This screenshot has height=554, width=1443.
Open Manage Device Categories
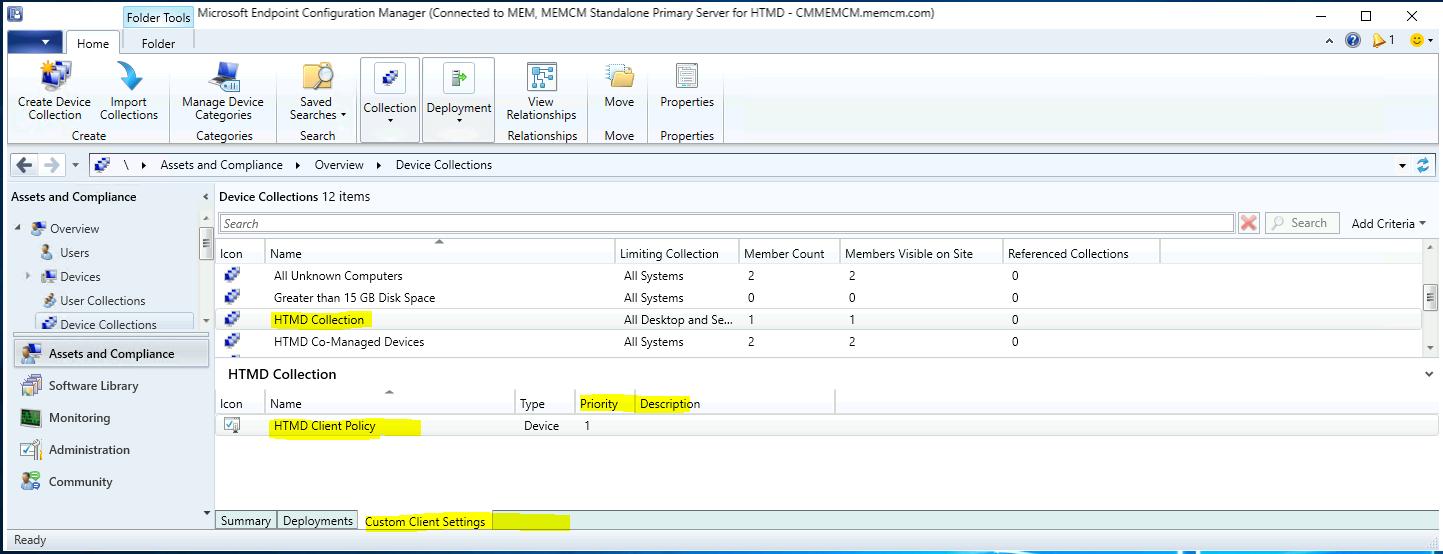click(x=223, y=91)
